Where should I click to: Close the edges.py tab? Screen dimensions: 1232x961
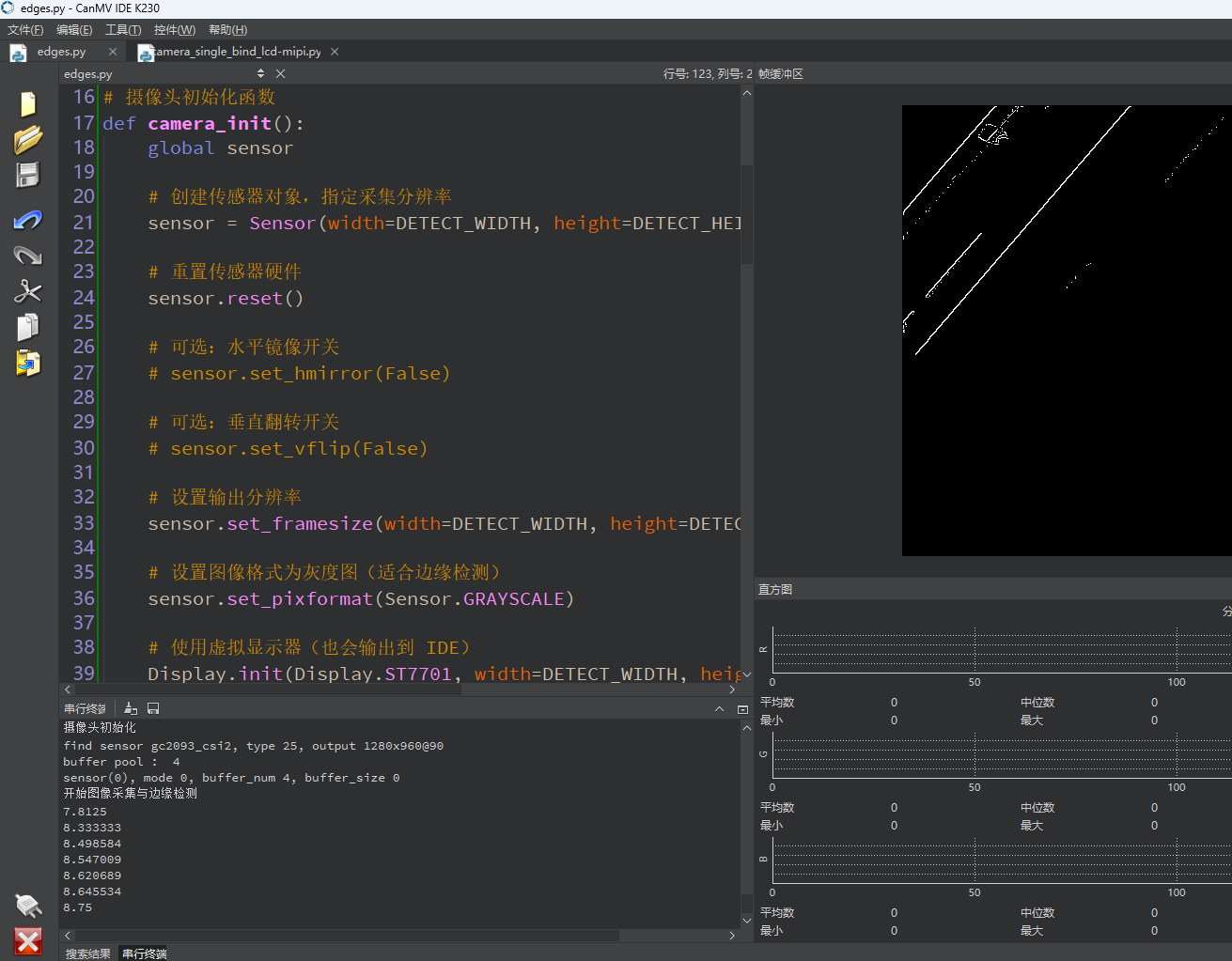tap(113, 52)
